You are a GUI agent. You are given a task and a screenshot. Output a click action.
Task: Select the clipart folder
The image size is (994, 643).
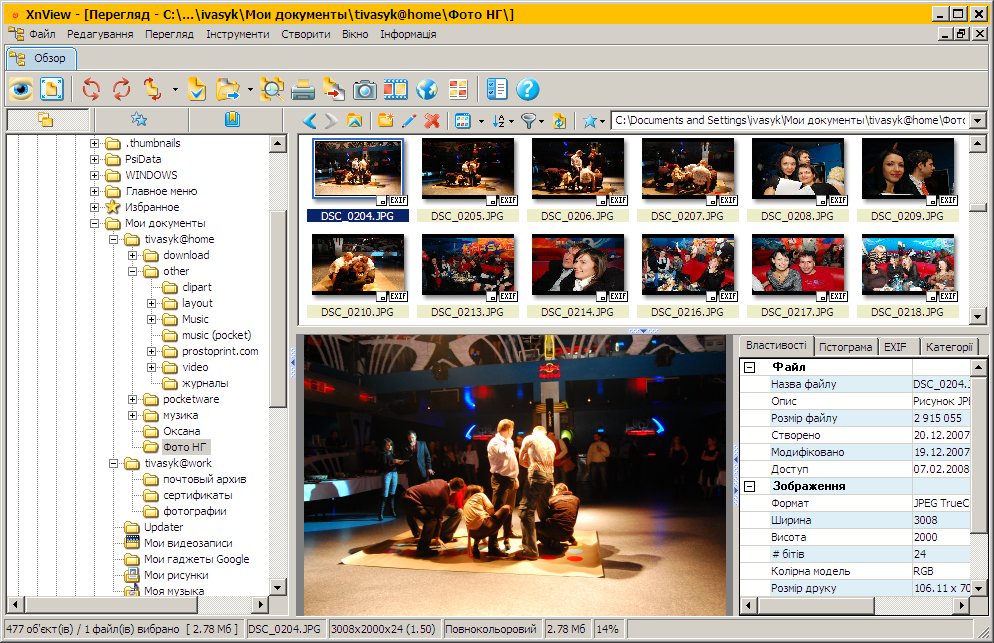pos(197,287)
